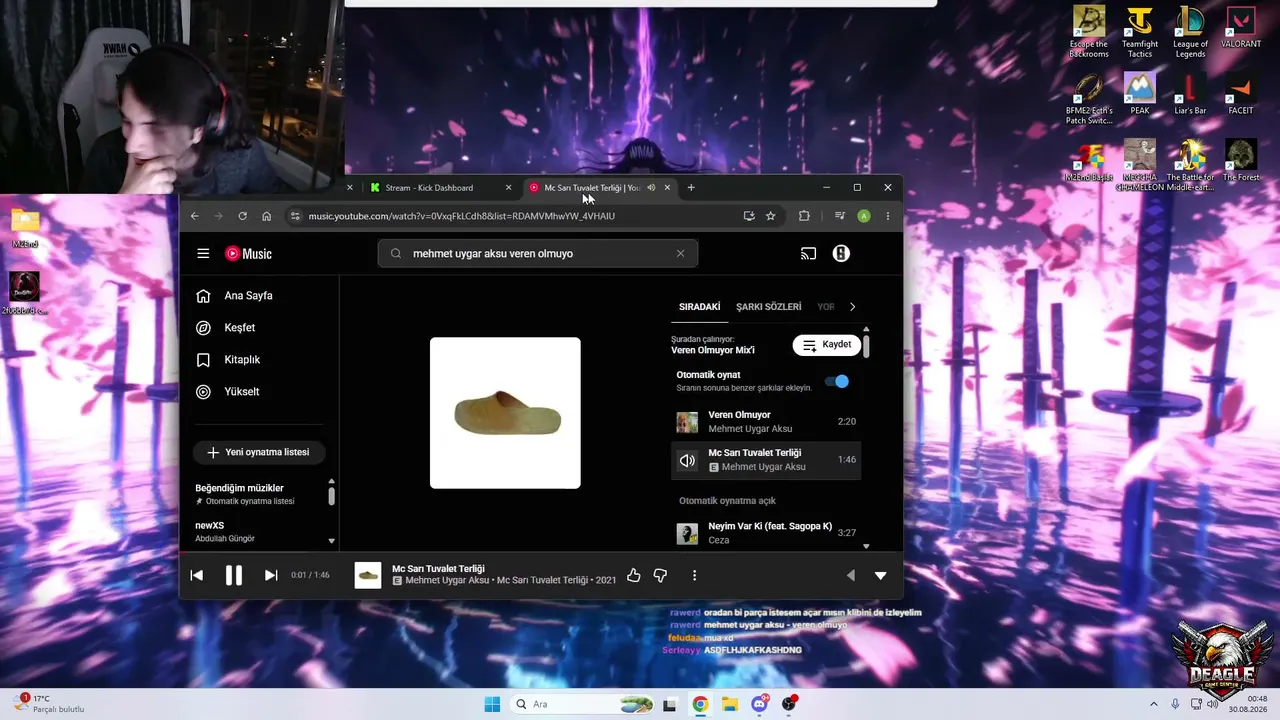Viewport: 1280px width, 720px height.
Task: Expand the hidden player controls arrow
Action: tap(851, 575)
